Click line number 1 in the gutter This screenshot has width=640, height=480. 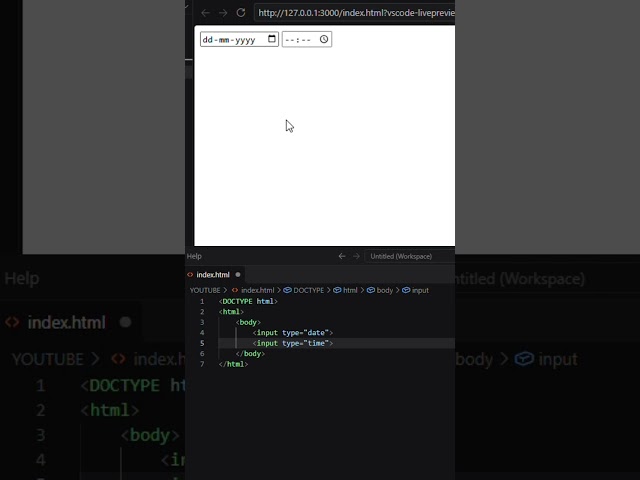202,301
